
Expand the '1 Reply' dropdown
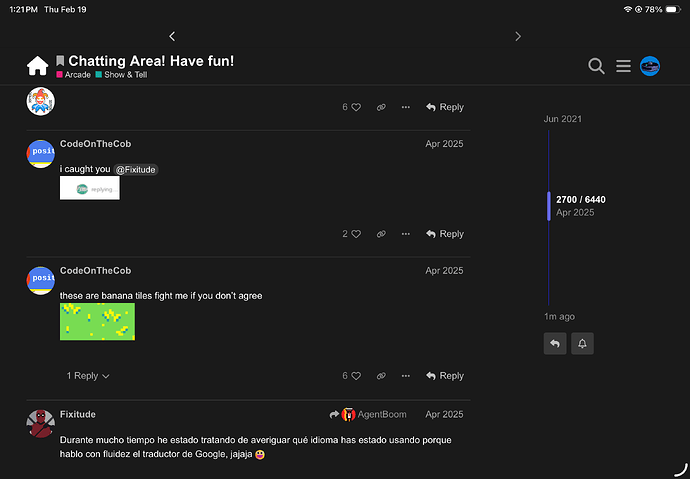[88, 376]
